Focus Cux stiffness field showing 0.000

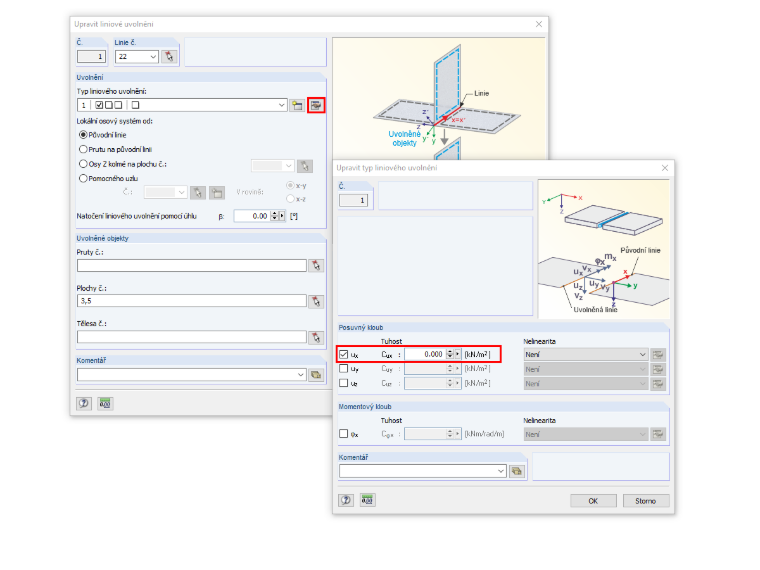click(425, 355)
